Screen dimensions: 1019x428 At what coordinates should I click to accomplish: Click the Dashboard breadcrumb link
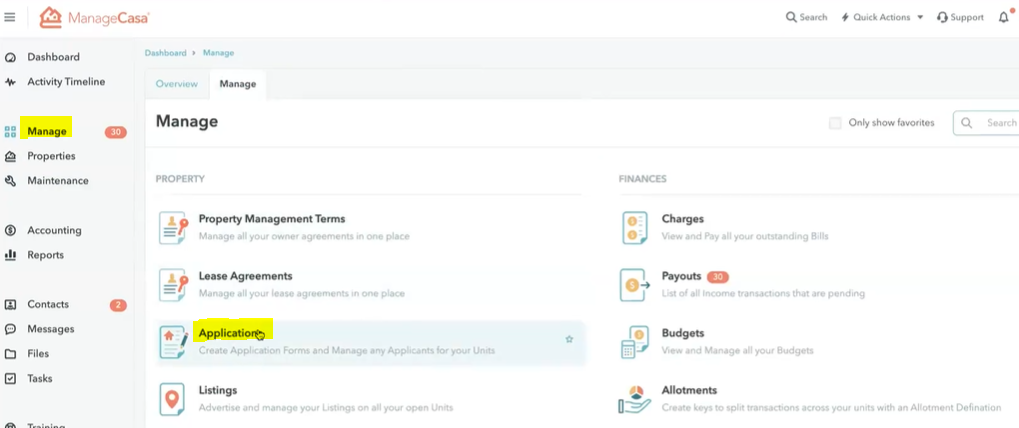coord(165,52)
